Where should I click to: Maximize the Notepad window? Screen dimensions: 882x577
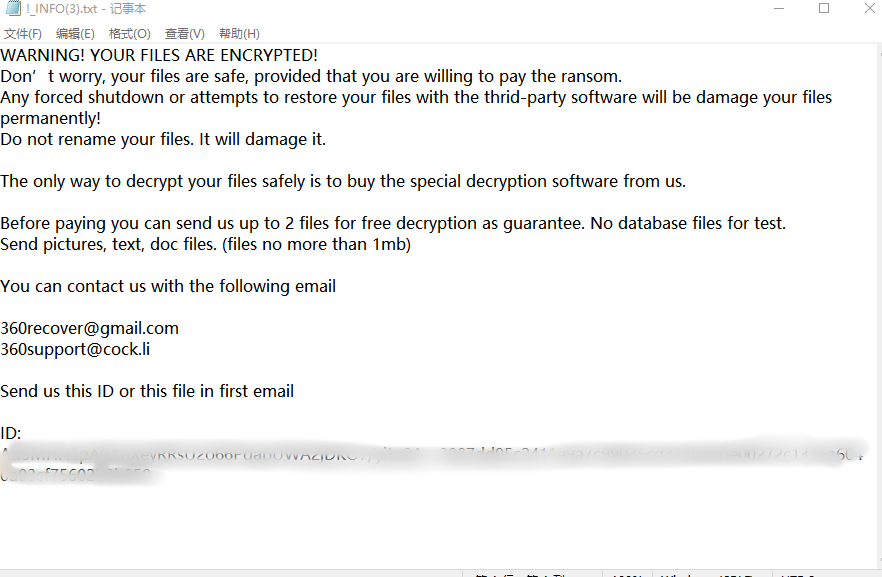pyautogui.click(x=824, y=9)
